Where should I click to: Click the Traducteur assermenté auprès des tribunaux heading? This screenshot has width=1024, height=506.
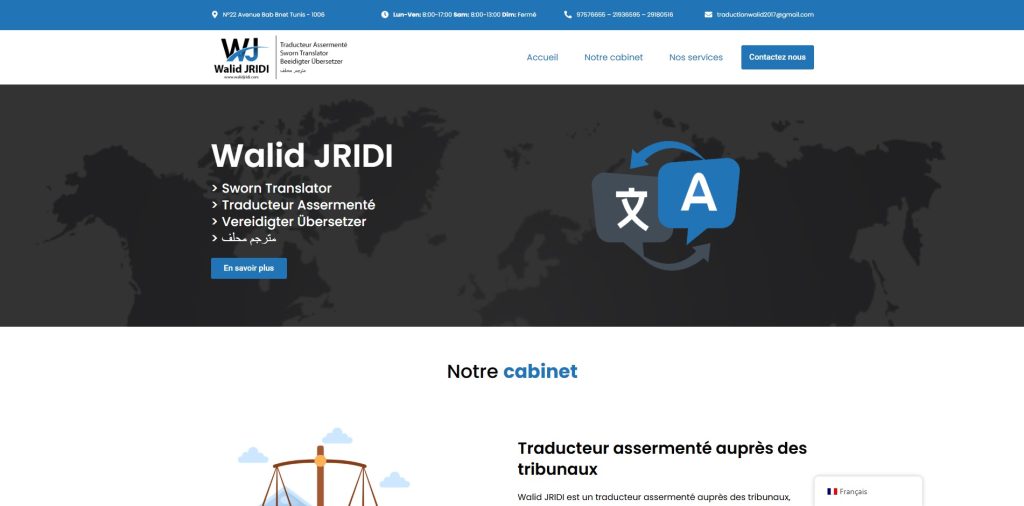[662, 458]
